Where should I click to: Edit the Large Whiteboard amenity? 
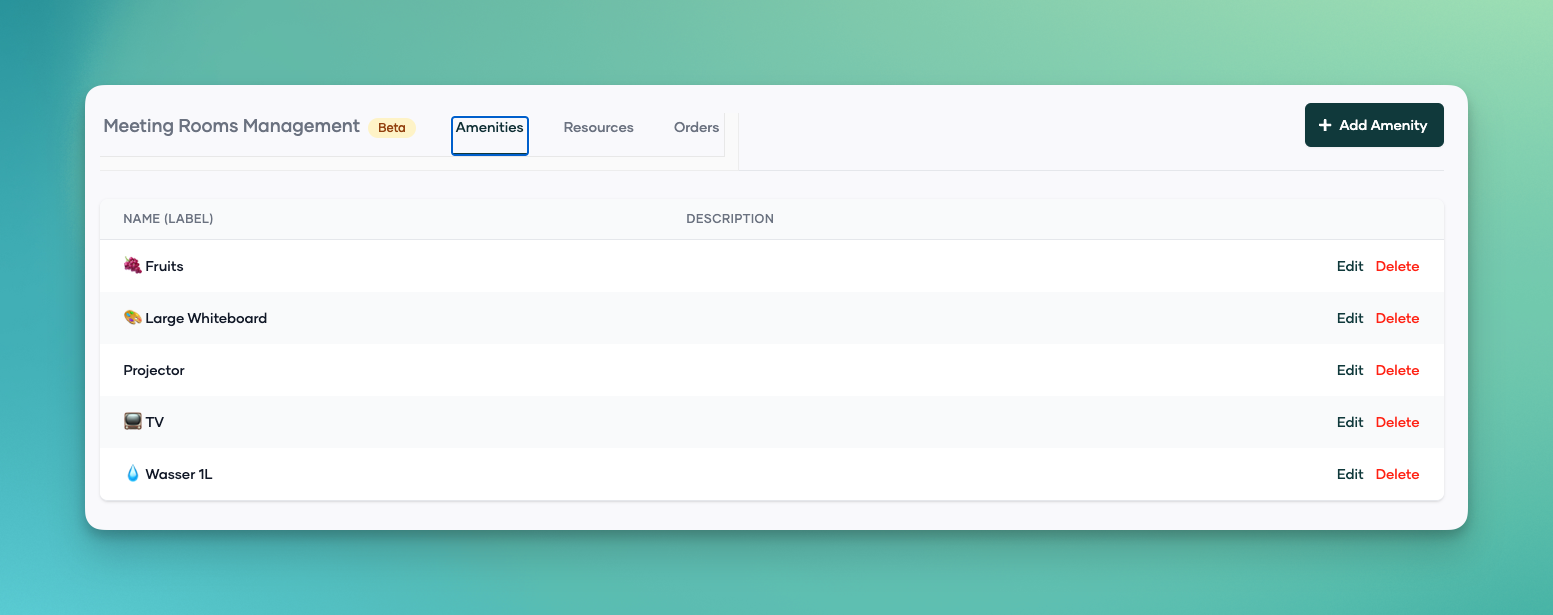pyautogui.click(x=1350, y=318)
